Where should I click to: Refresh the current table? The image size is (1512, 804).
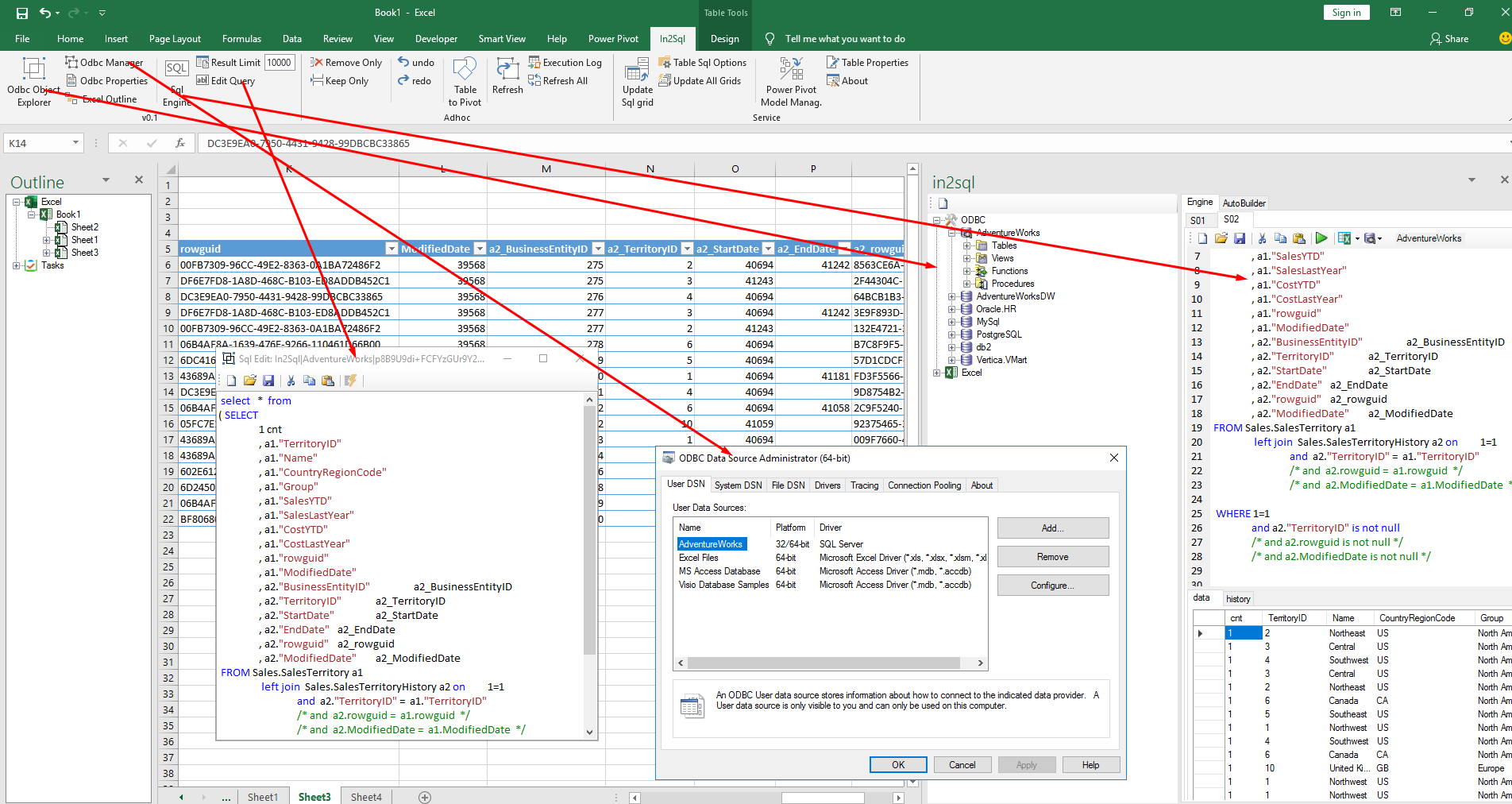click(x=507, y=76)
